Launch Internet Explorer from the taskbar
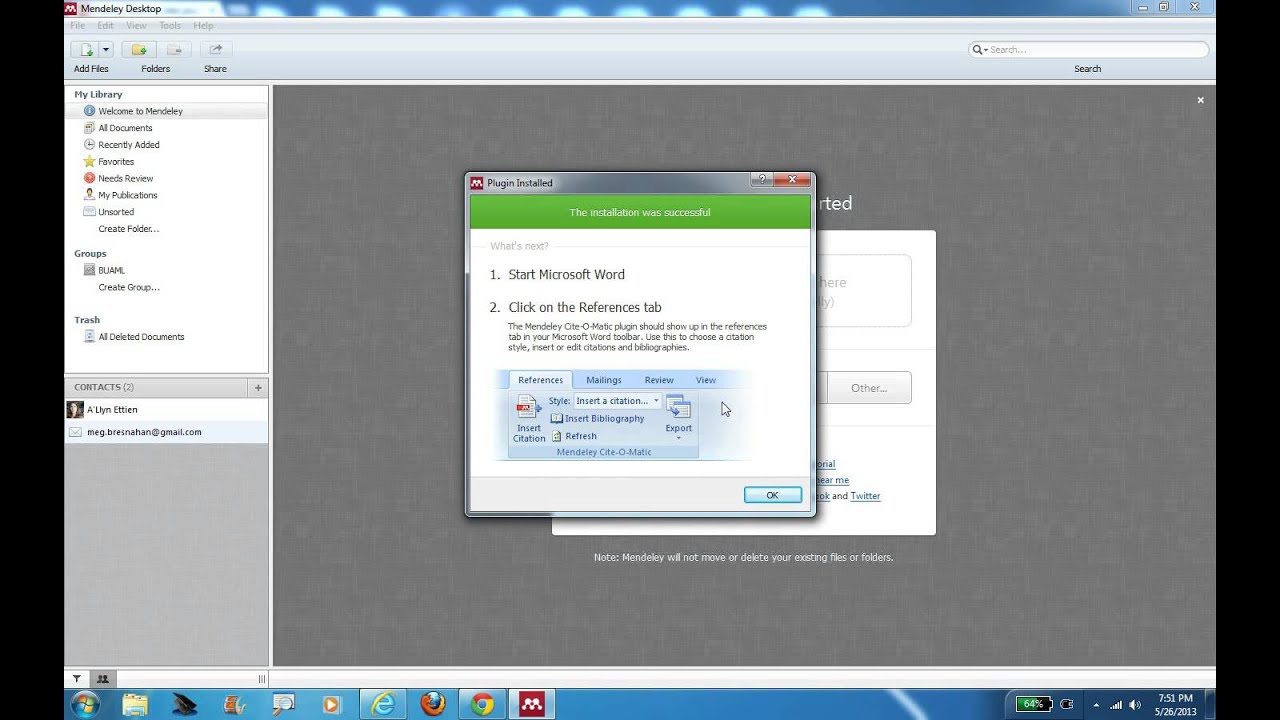Viewport: 1280px width, 720px height. click(383, 704)
